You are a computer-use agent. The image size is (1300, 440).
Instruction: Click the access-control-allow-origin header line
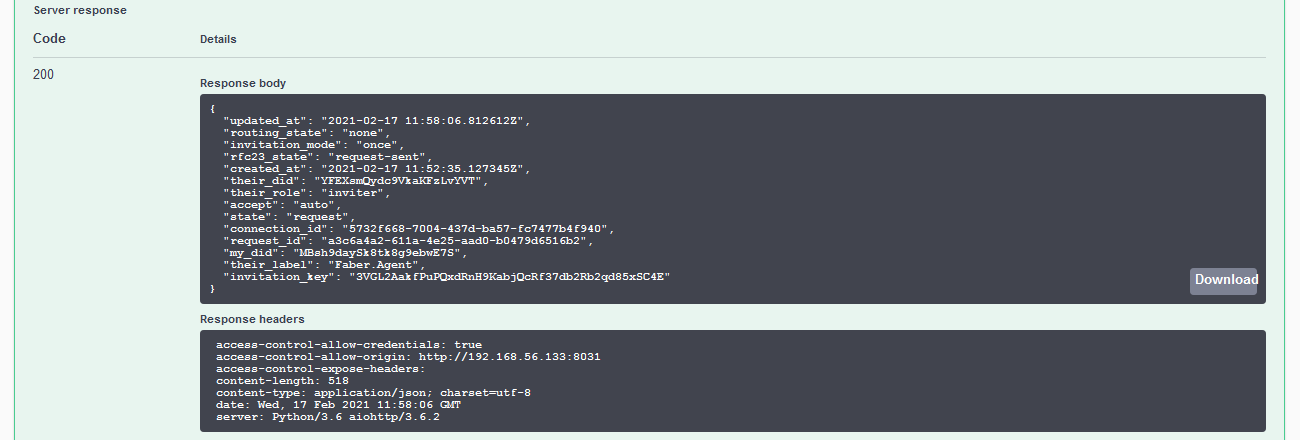408,356
